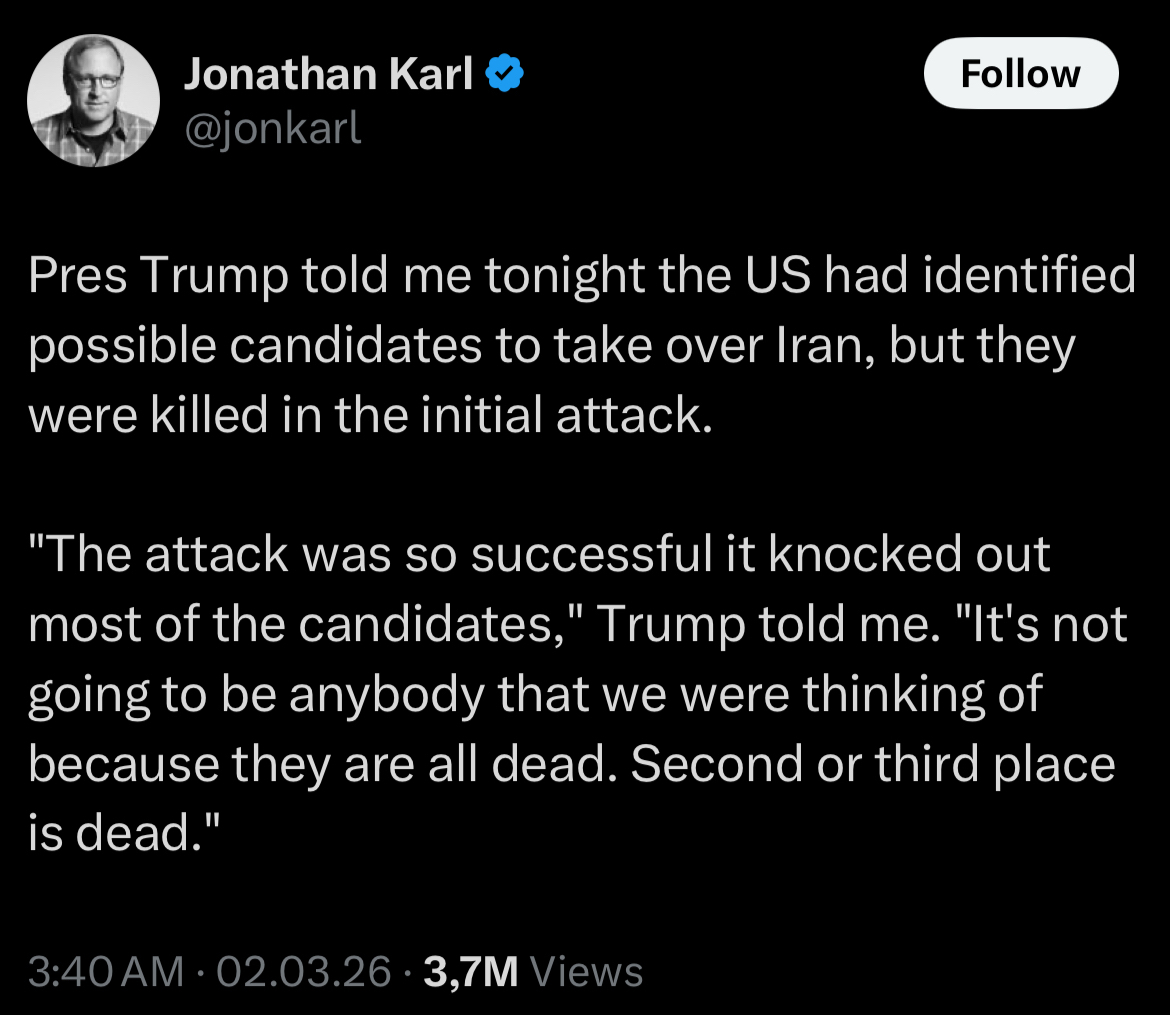Open Jonathan Karl's profile picture
This screenshot has width=1170, height=1015.
(x=92, y=101)
